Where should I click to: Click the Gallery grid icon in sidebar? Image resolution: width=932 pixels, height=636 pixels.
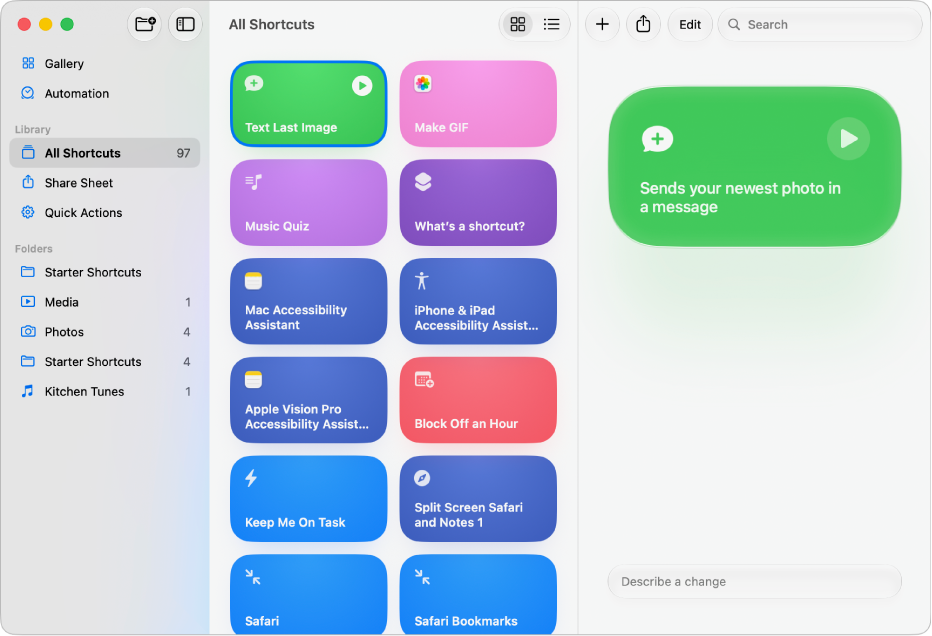click(x=28, y=63)
